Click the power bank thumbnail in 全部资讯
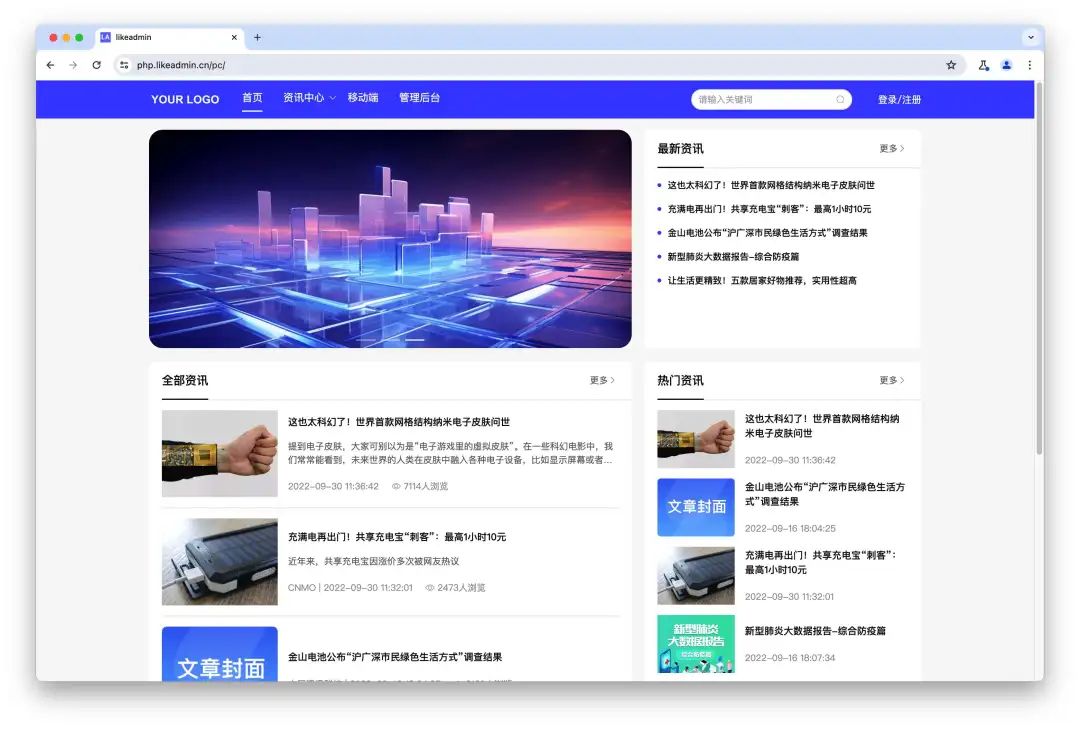 220,562
